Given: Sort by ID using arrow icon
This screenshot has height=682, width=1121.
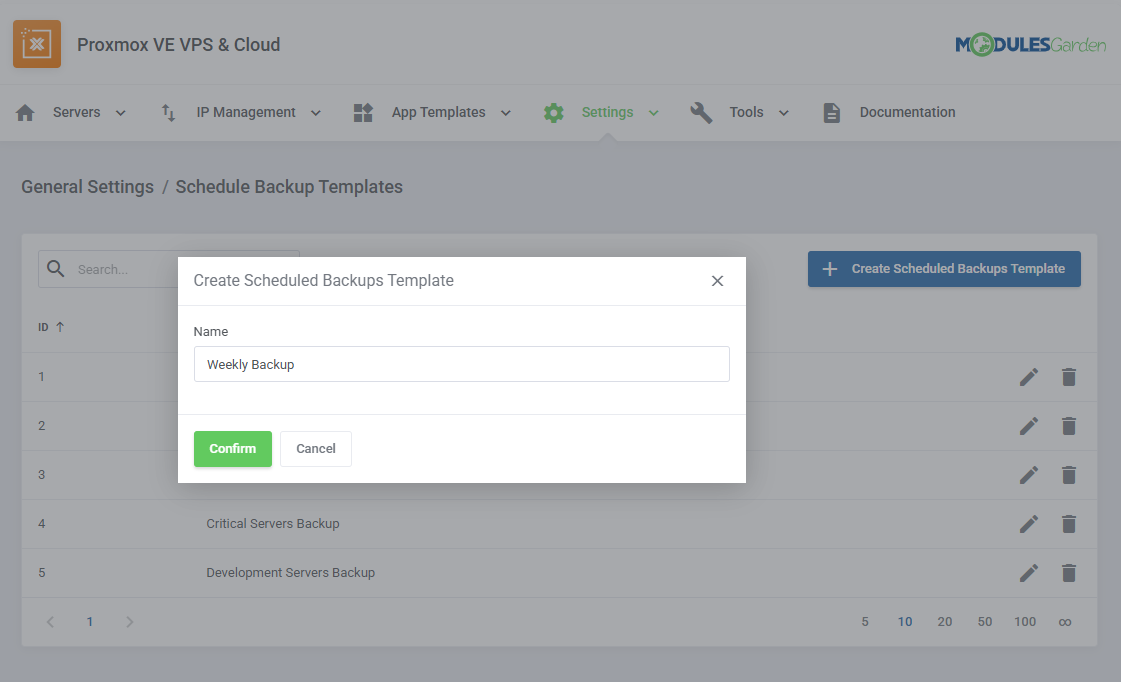Looking at the screenshot, I should pyautogui.click(x=60, y=327).
